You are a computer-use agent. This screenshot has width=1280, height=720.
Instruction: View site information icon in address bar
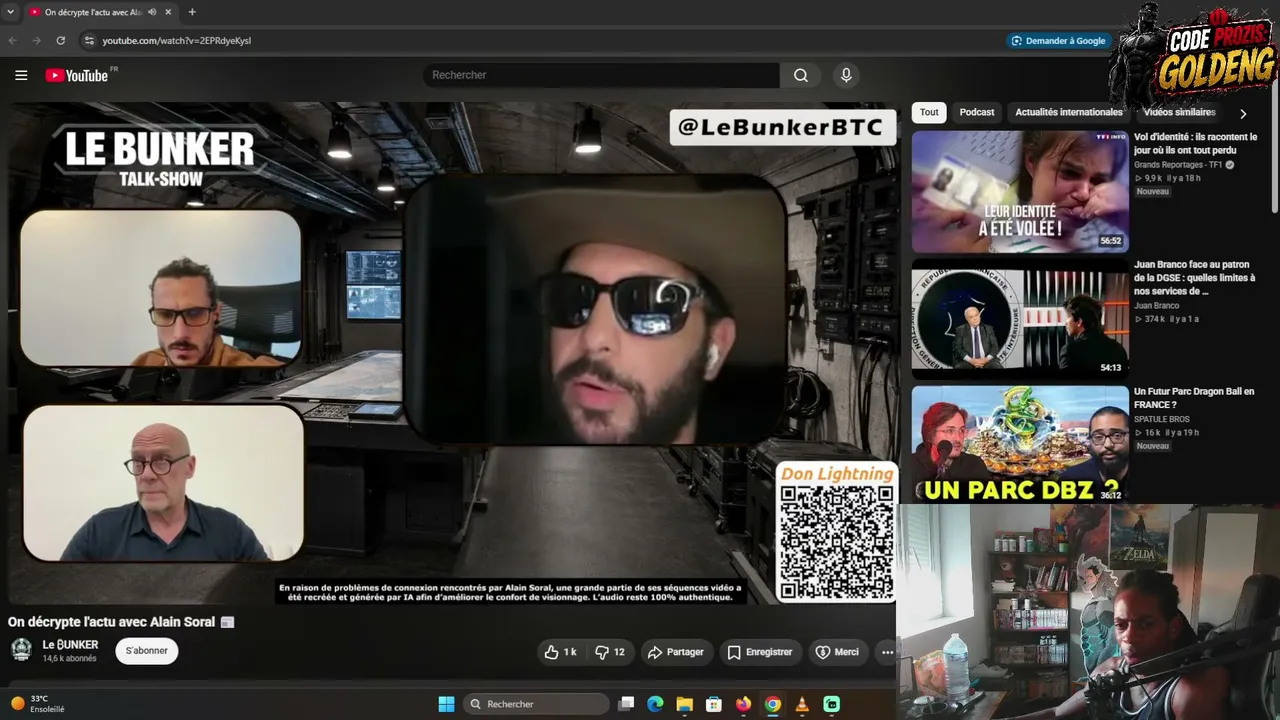pos(89,41)
